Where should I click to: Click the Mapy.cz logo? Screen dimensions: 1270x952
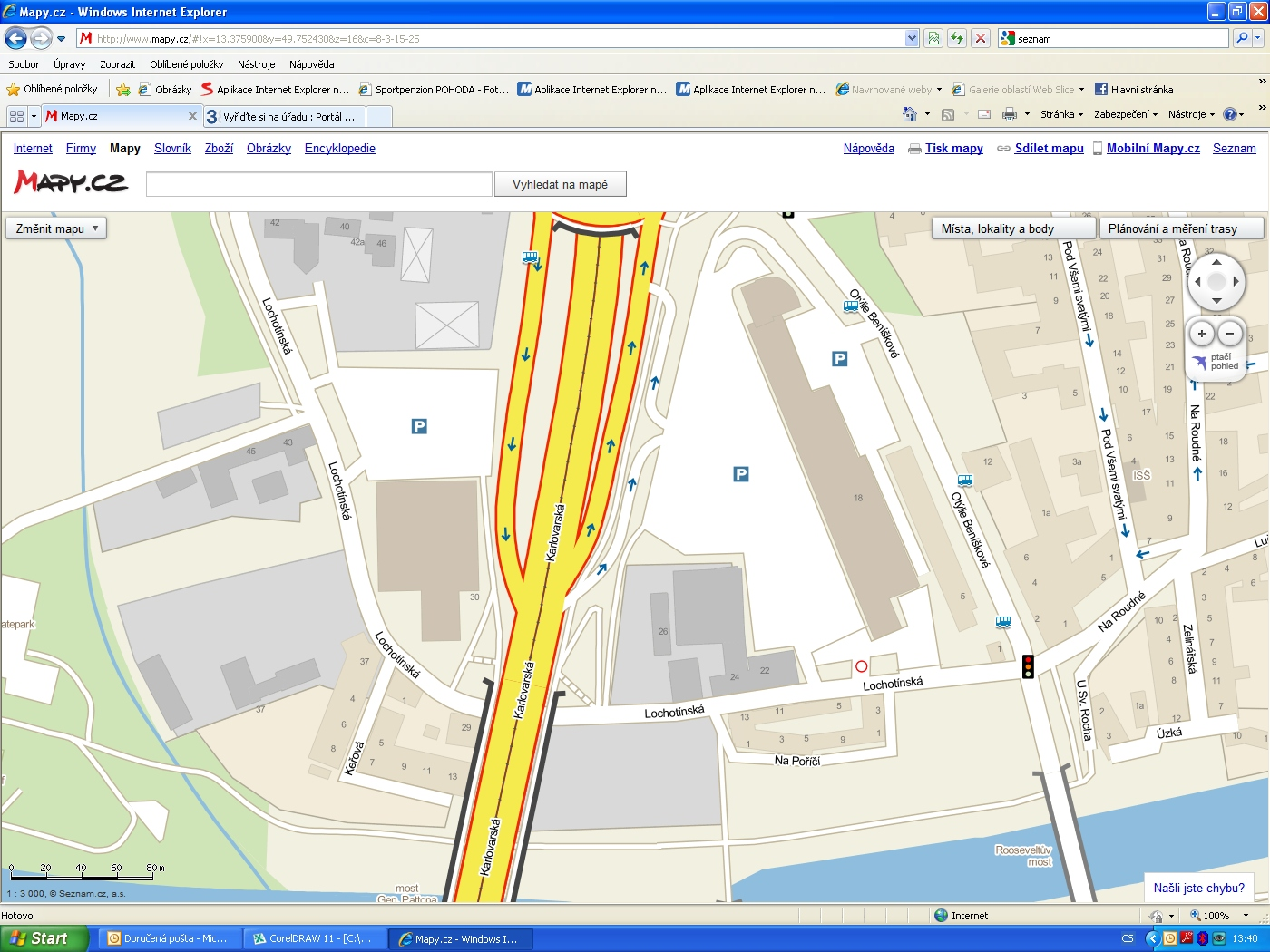pos(71,182)
